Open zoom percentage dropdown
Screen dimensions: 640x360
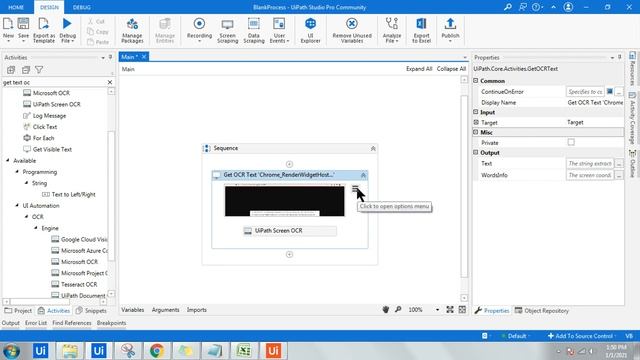coord(437,310)
